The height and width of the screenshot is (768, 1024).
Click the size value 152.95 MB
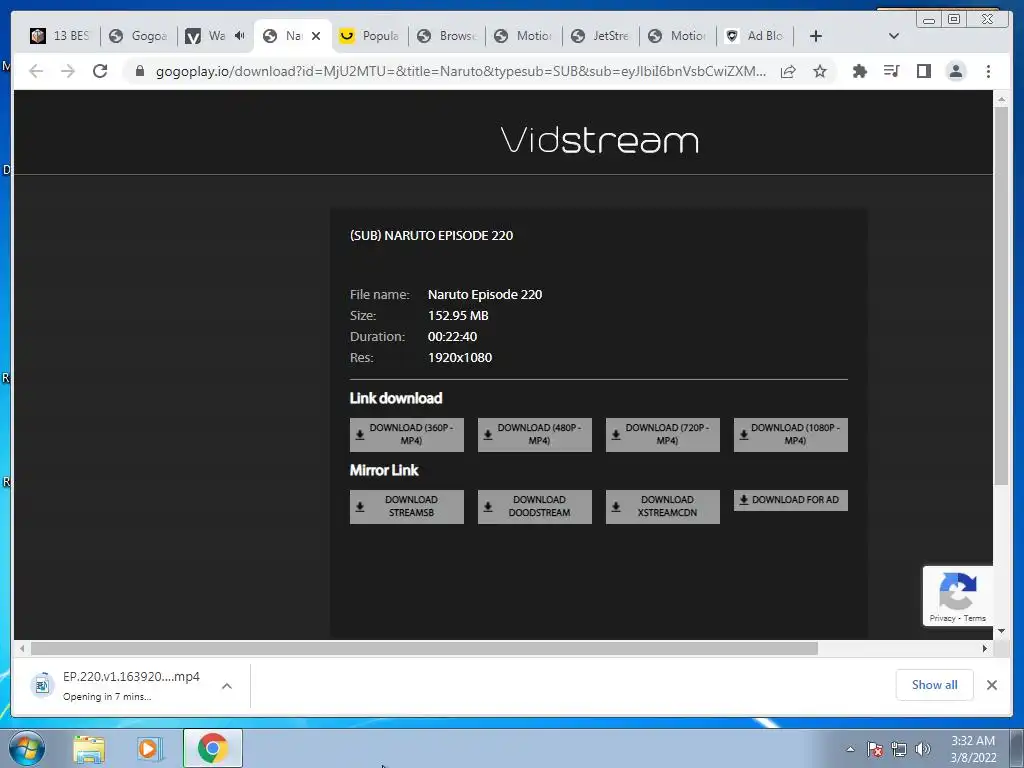[x=458, y=315]
